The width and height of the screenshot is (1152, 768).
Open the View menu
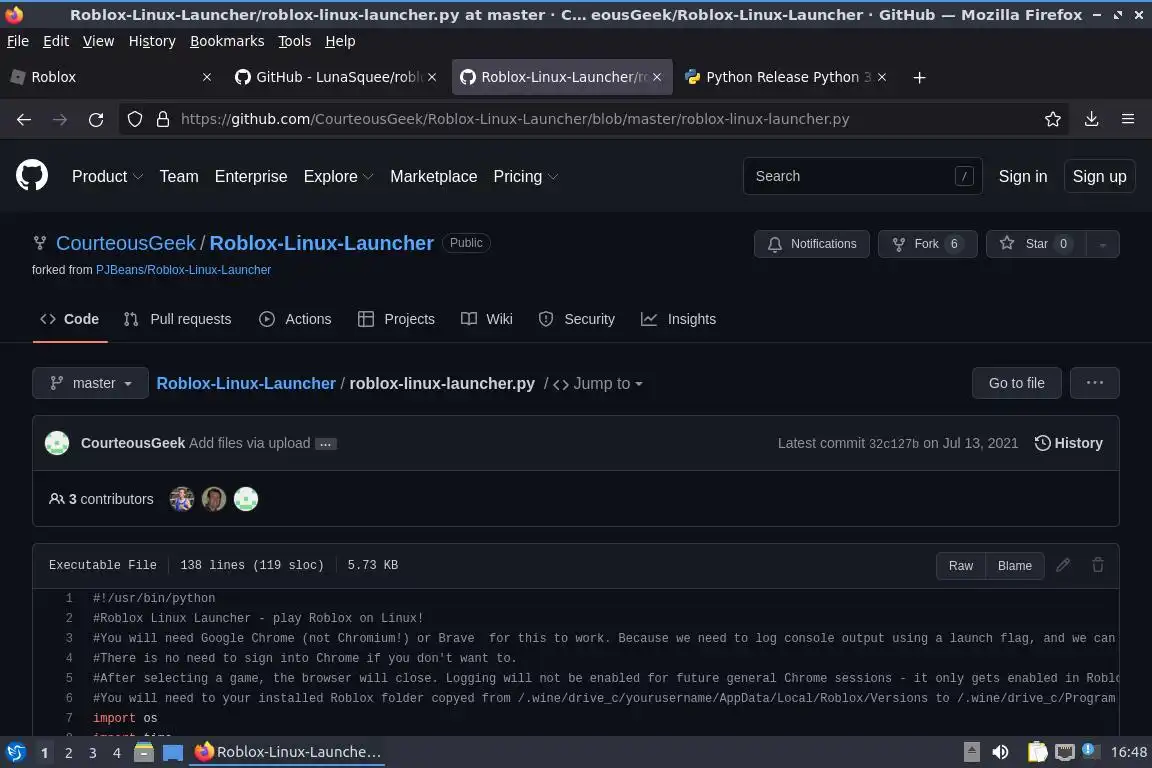click(98, 41)
